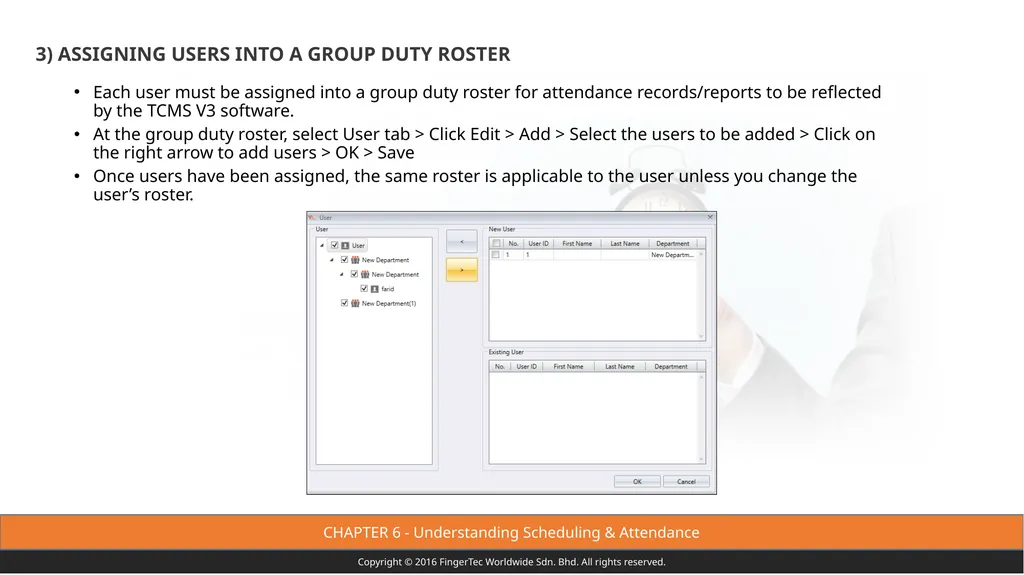Click the 'CHAPTER 6 - Understanding Scheduling & Attendance' banner text
Image resolution: width=1024 pixels, height=575 pixels.
(x=511, y=533)
